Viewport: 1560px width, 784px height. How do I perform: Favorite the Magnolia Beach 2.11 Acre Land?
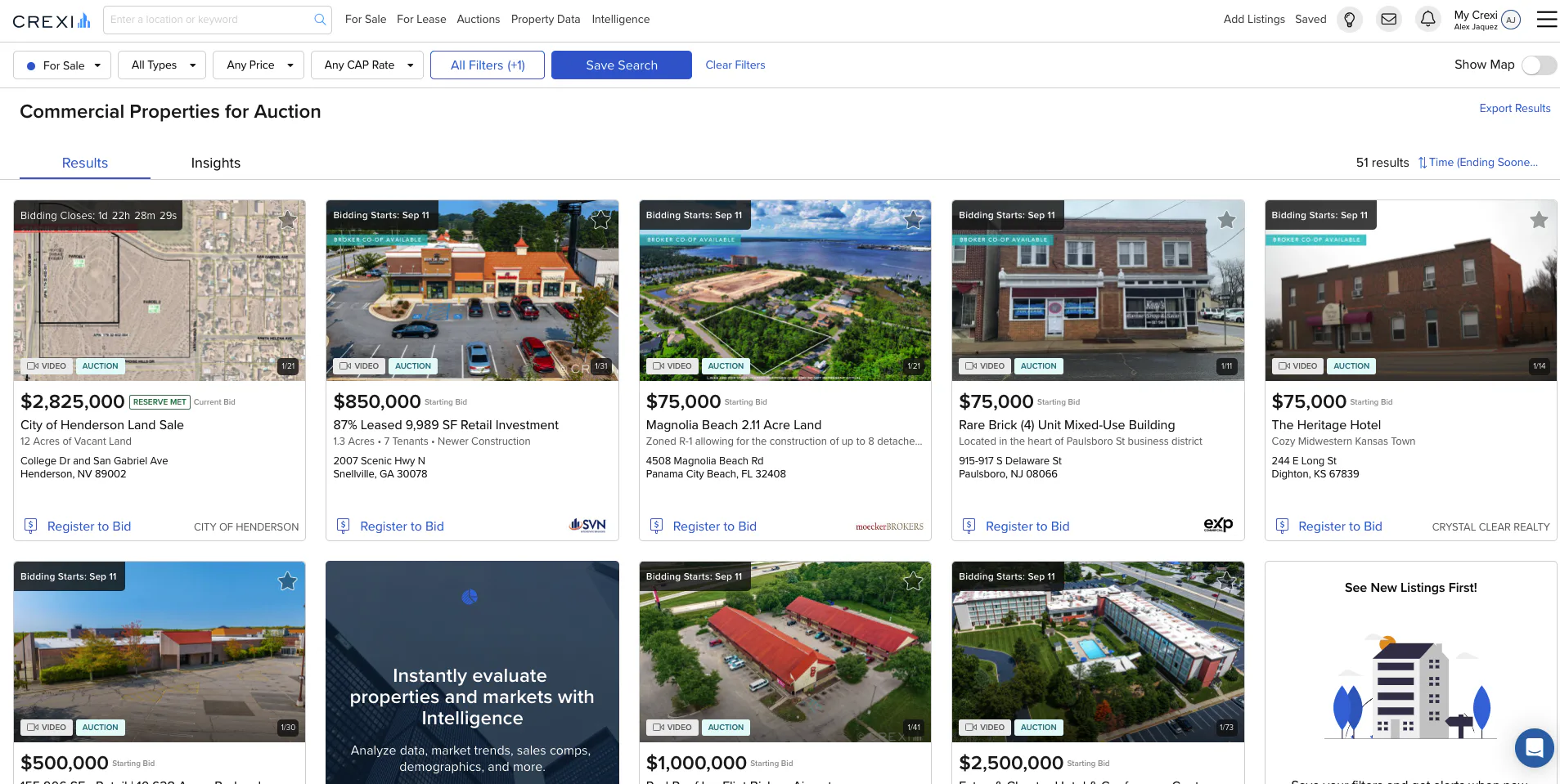(x=913, y=220)
